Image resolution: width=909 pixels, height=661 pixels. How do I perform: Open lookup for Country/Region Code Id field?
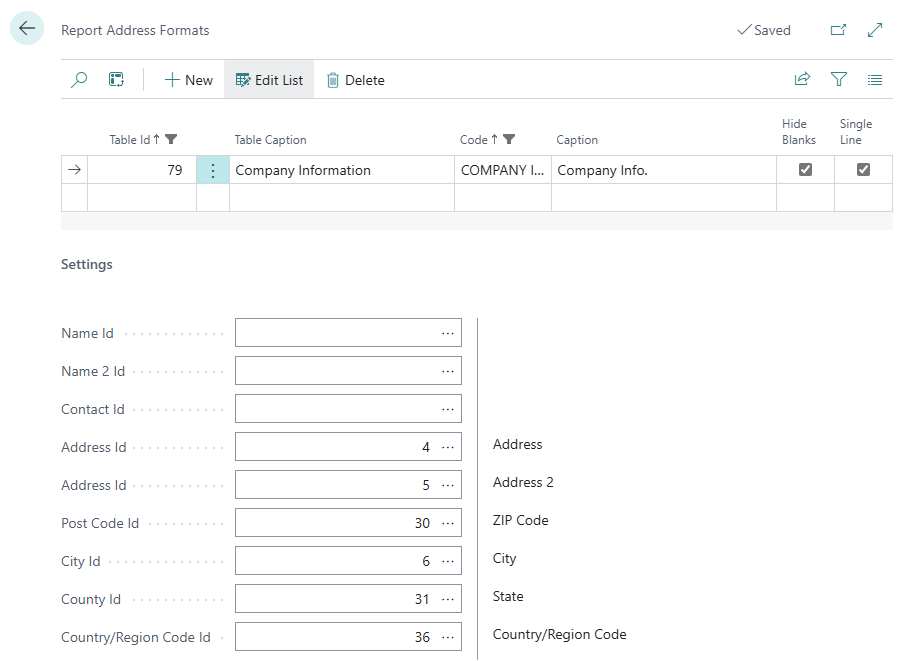coord(448,637)
